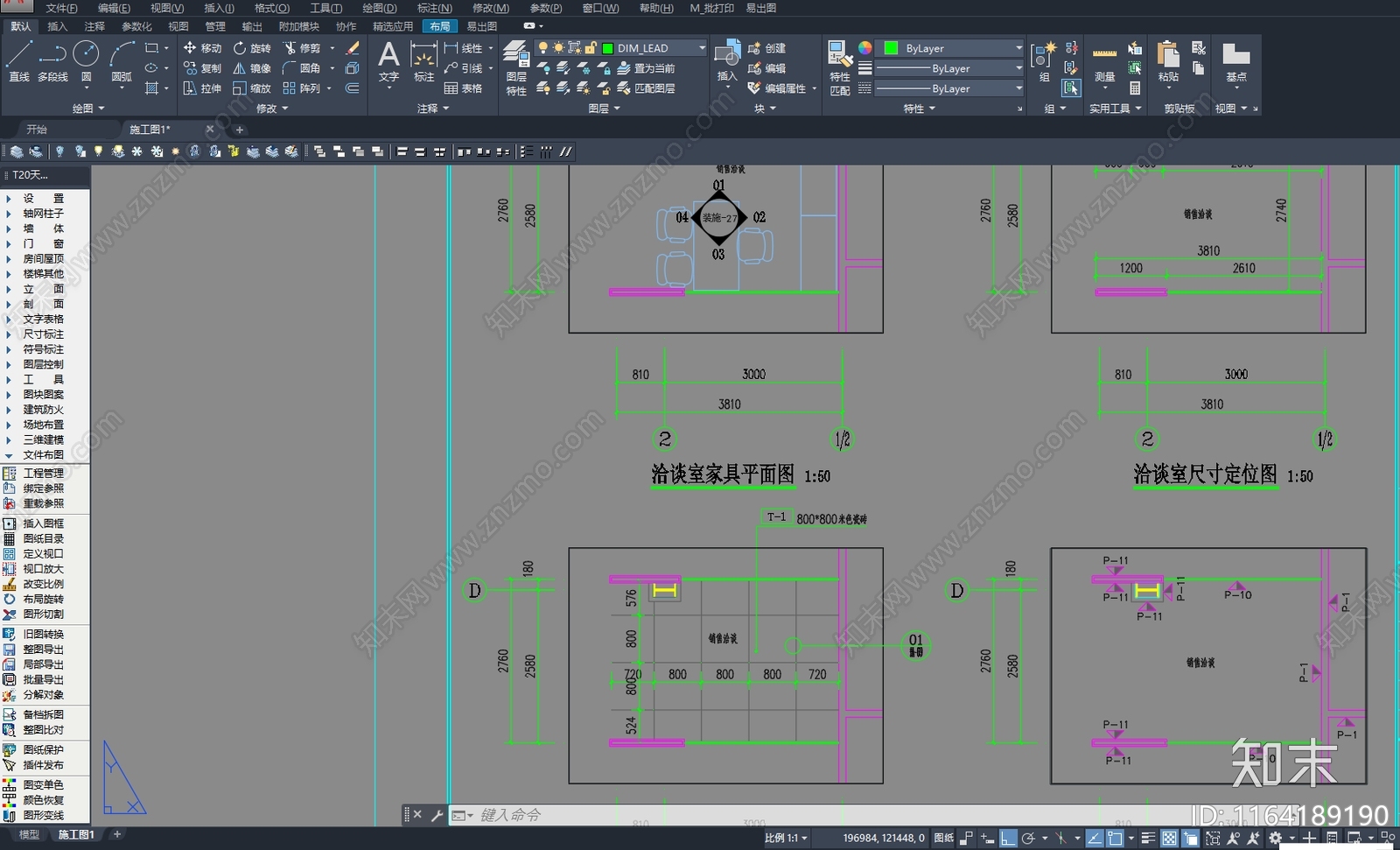Click the quick calculator icon in 实用工具
1400x850 pixels.
point(1135,88)
